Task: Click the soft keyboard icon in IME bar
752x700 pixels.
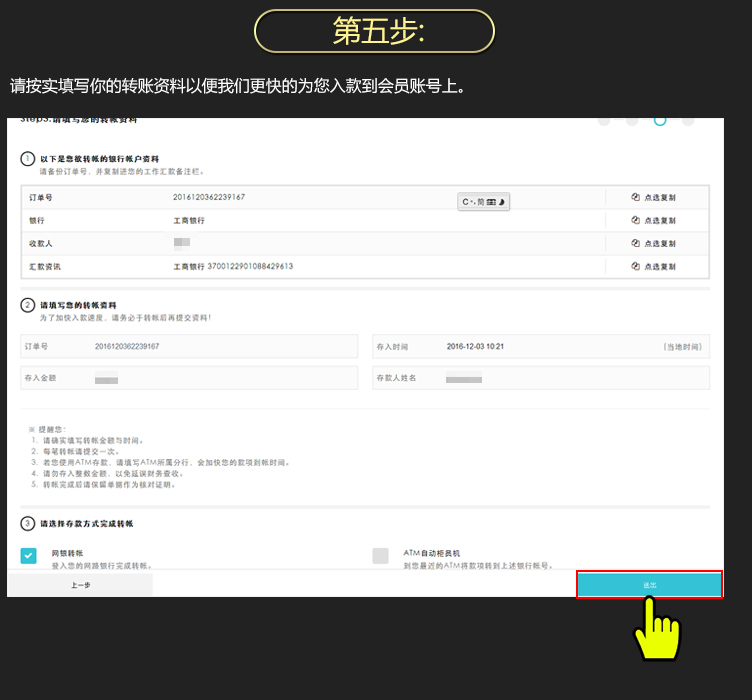Action: pyautogui.click(x=491, y=202)
